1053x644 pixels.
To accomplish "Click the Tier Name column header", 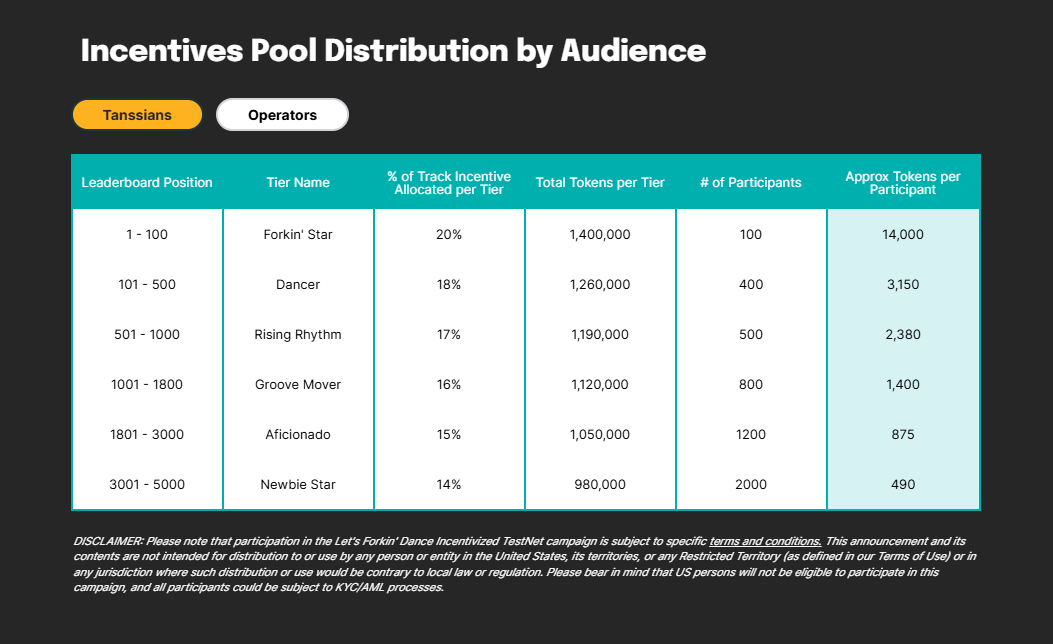I will (297, 183).
